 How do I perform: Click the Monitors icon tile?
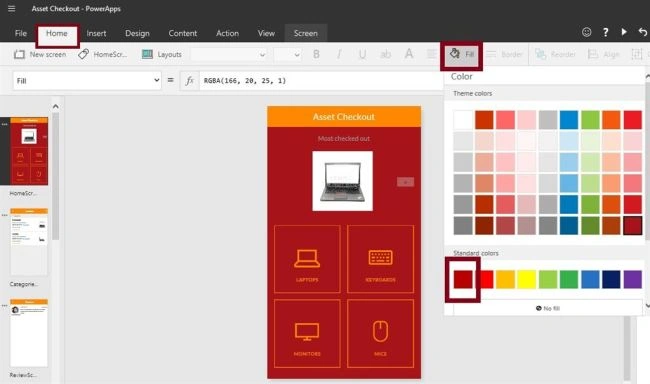tap(307, 333)
